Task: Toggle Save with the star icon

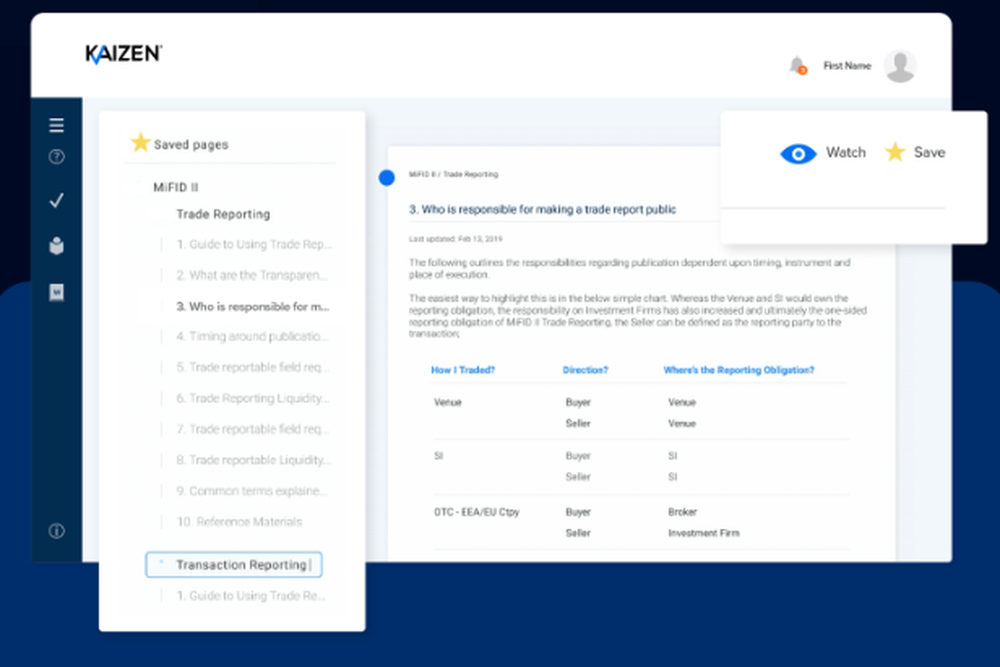Action: tap(895, 152)
